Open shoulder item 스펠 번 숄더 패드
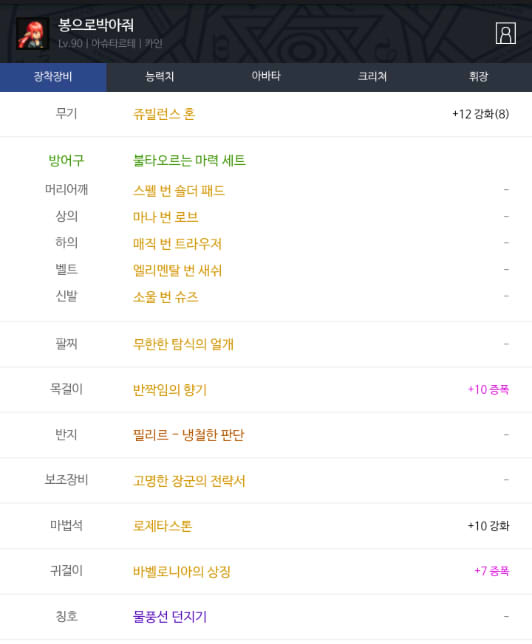The width and height of the screenshot is (532, 644). click(x=179, y=191)
